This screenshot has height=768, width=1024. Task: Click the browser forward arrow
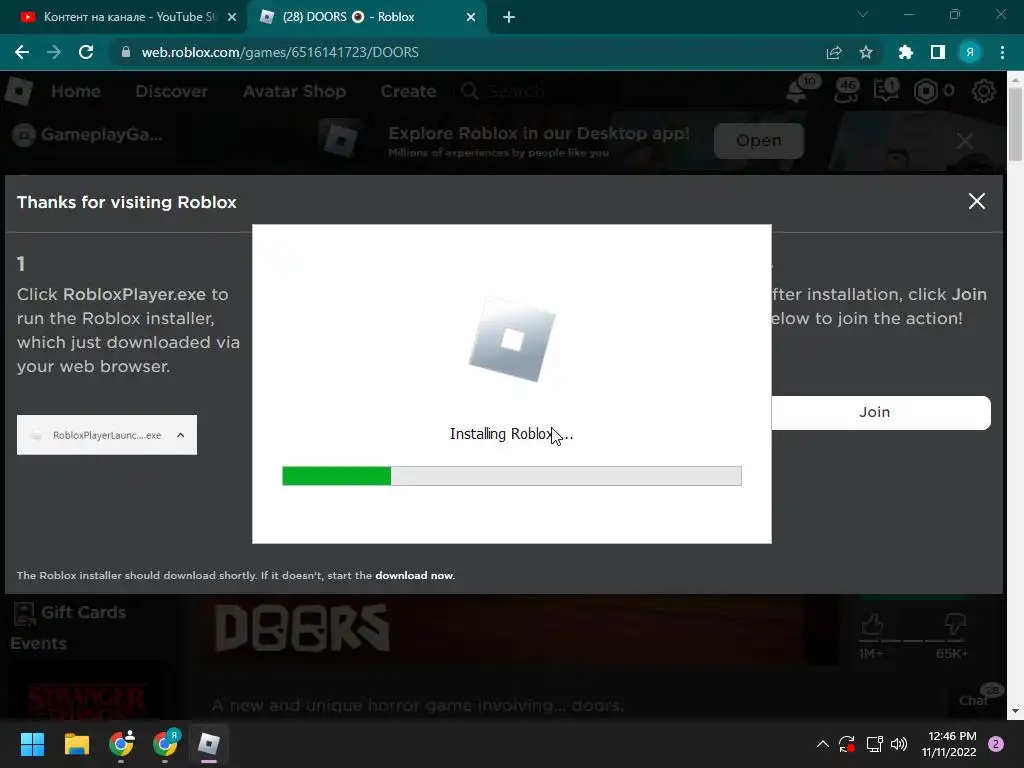[x=54, y=52]
